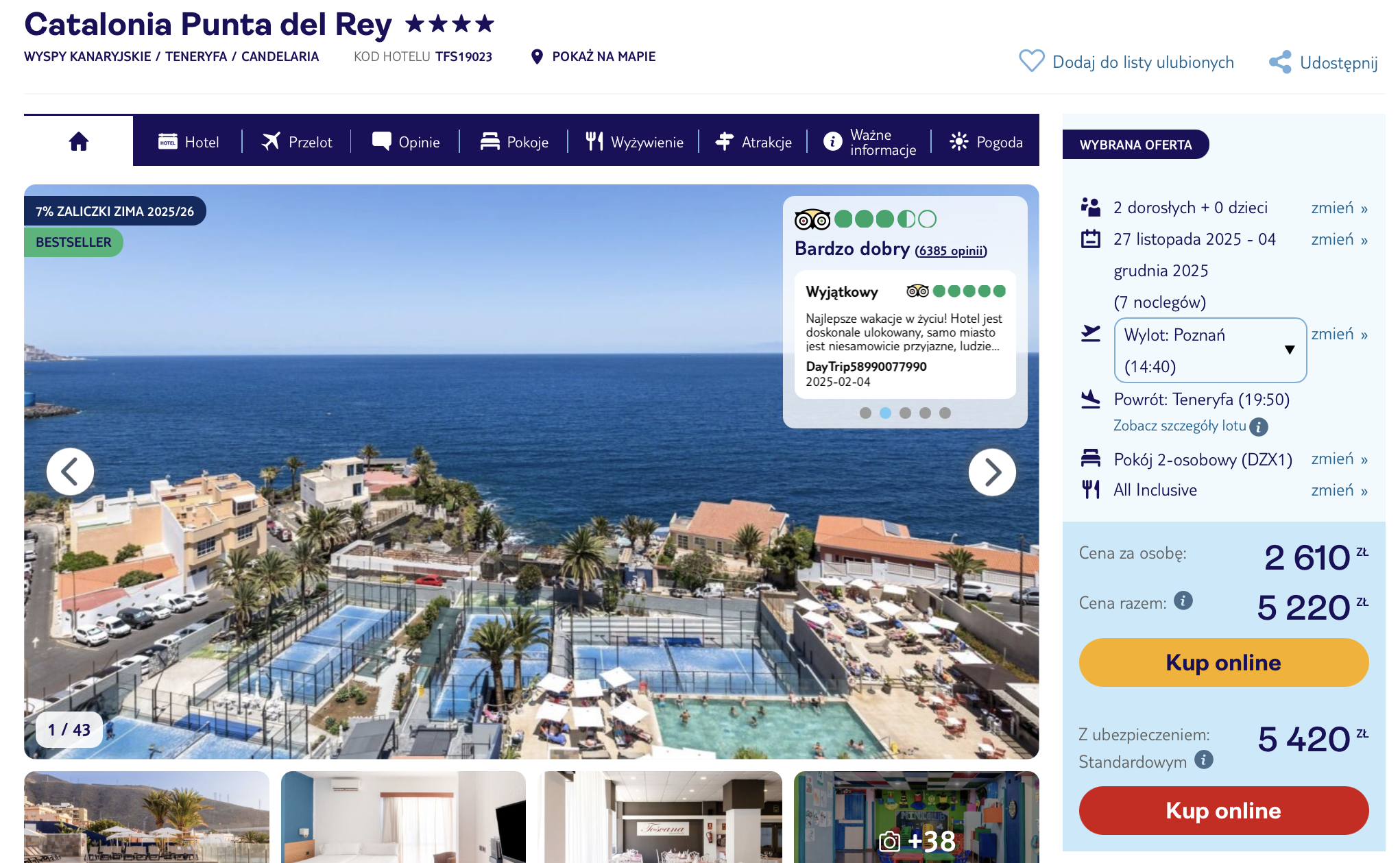Select fifth review carousel dot

(x=945, y=413)
